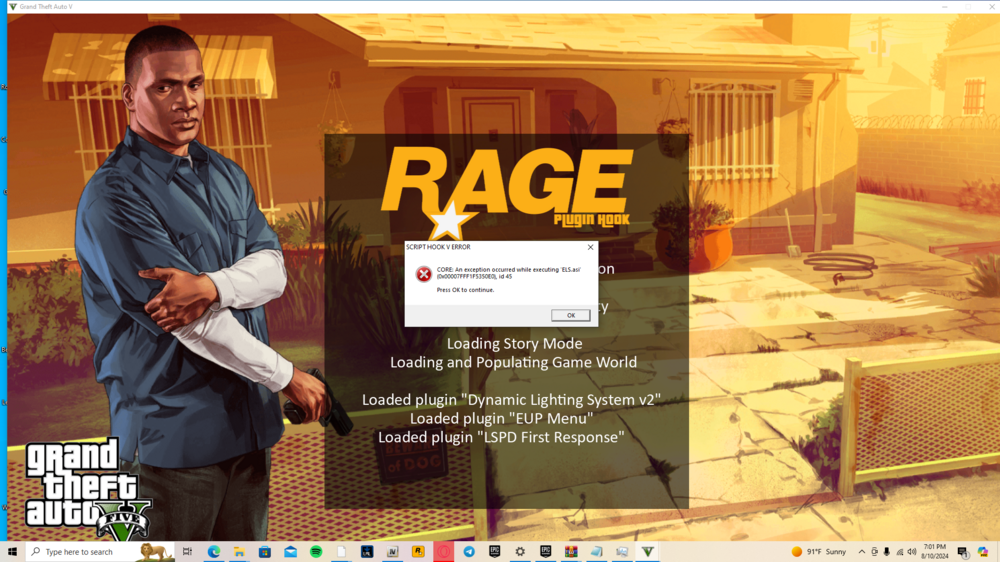
Task: Click the red error icon in the dialog
Action: 423,274
